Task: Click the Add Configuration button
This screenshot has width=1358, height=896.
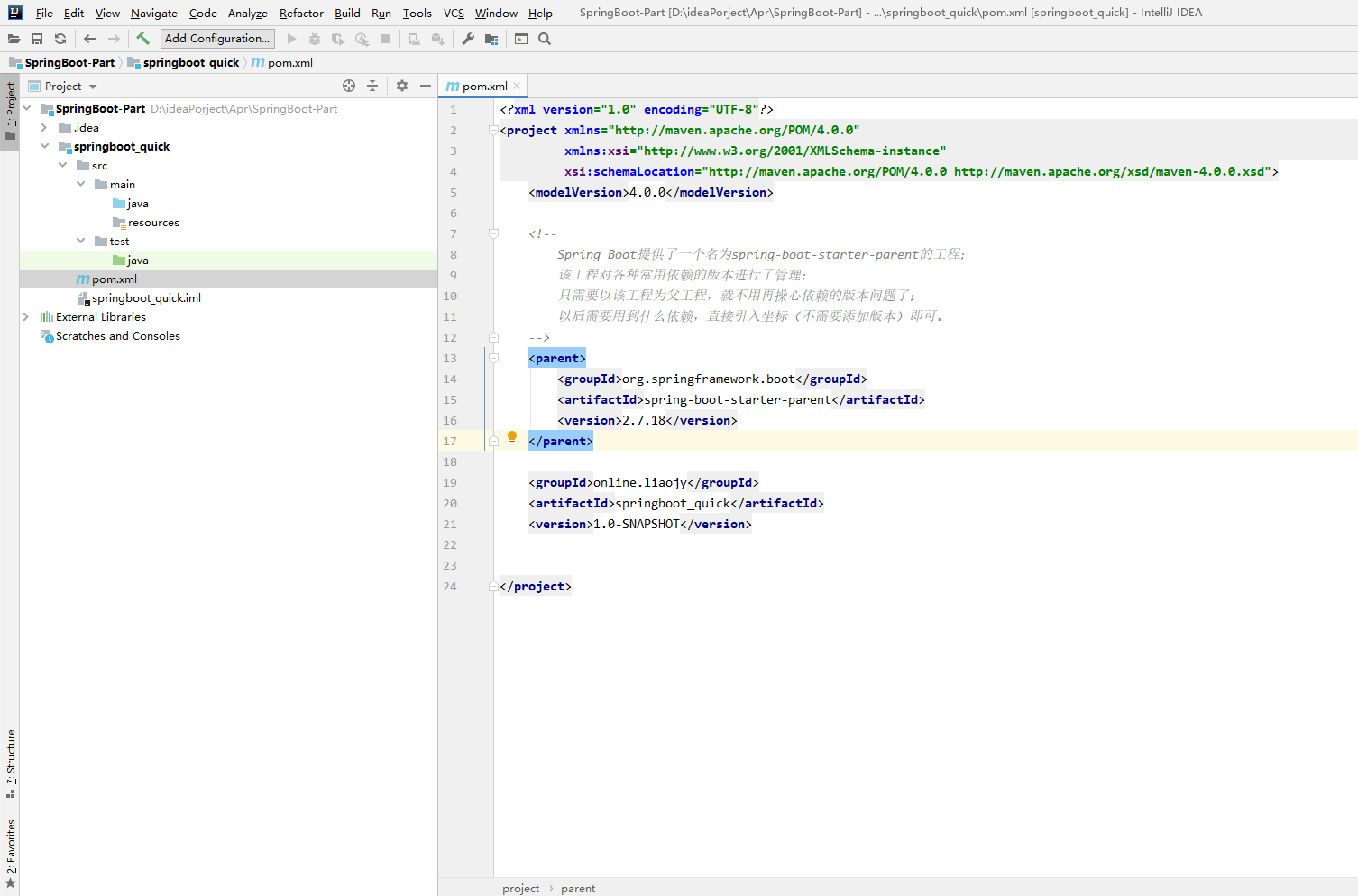Action: point(217,39)
